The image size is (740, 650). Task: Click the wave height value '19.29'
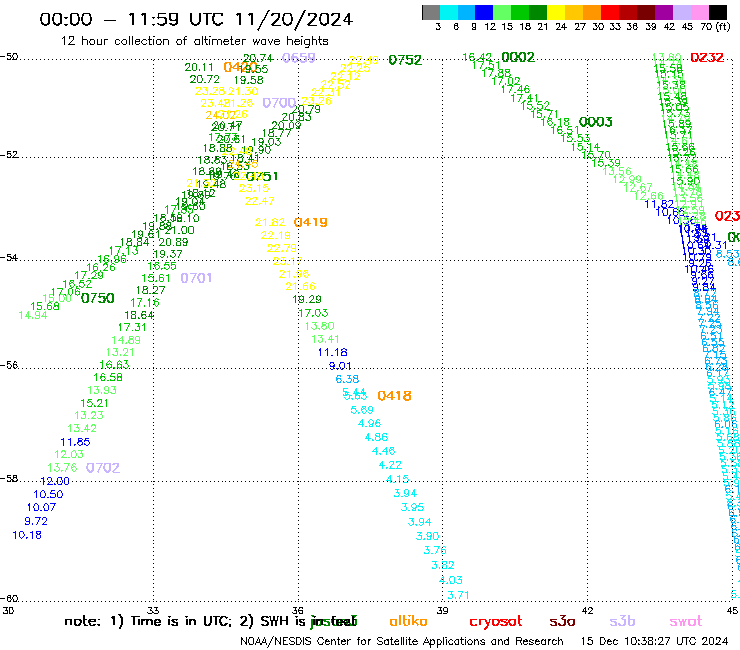(x=307, y=300)
